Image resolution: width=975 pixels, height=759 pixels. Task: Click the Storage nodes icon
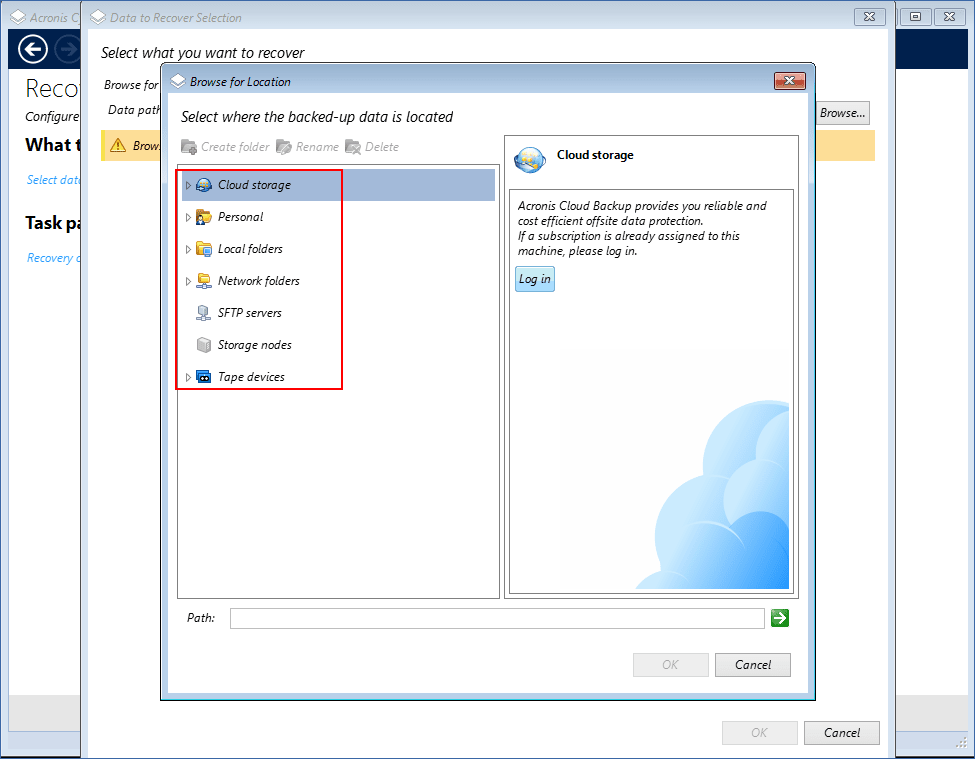[x=204, y=345]
